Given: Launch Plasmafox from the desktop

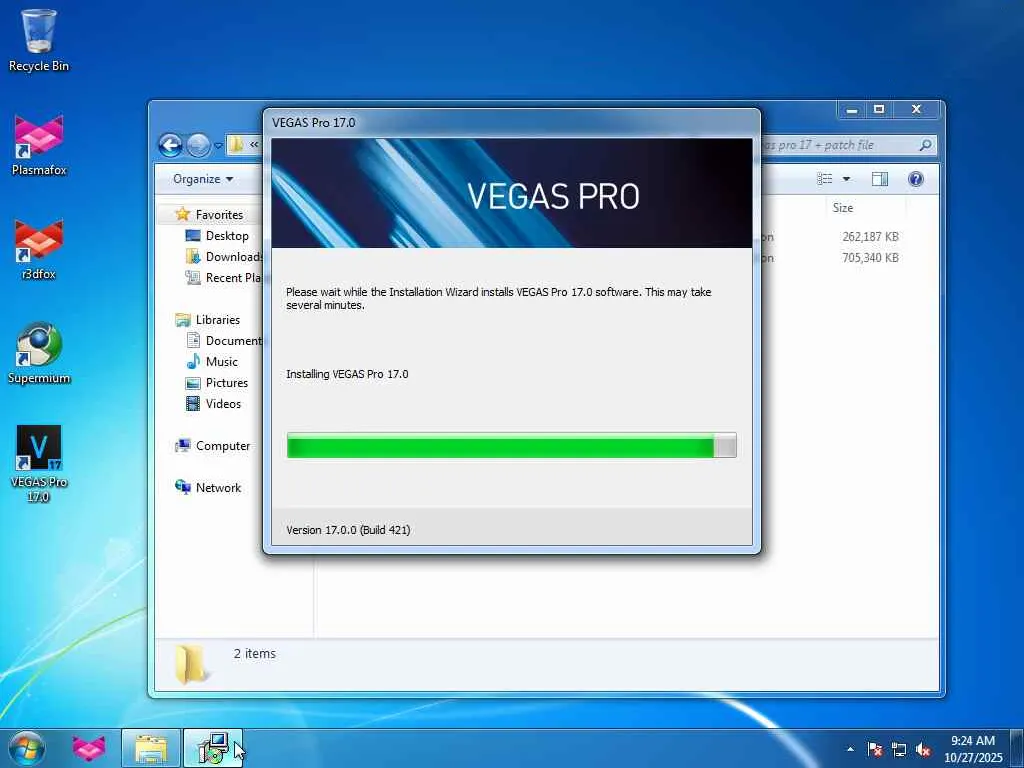Looking at the screenshot, I should (x=39, y=145).
